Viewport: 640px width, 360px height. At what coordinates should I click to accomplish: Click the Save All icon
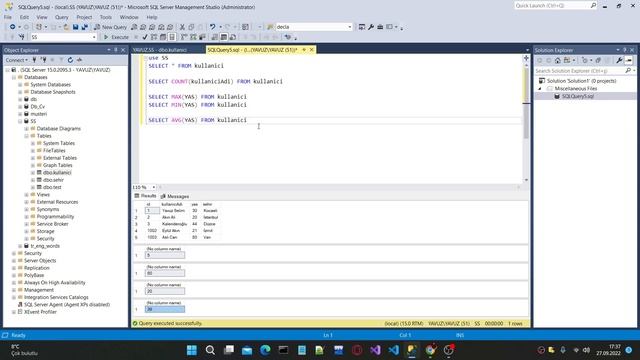coord(84,27)
